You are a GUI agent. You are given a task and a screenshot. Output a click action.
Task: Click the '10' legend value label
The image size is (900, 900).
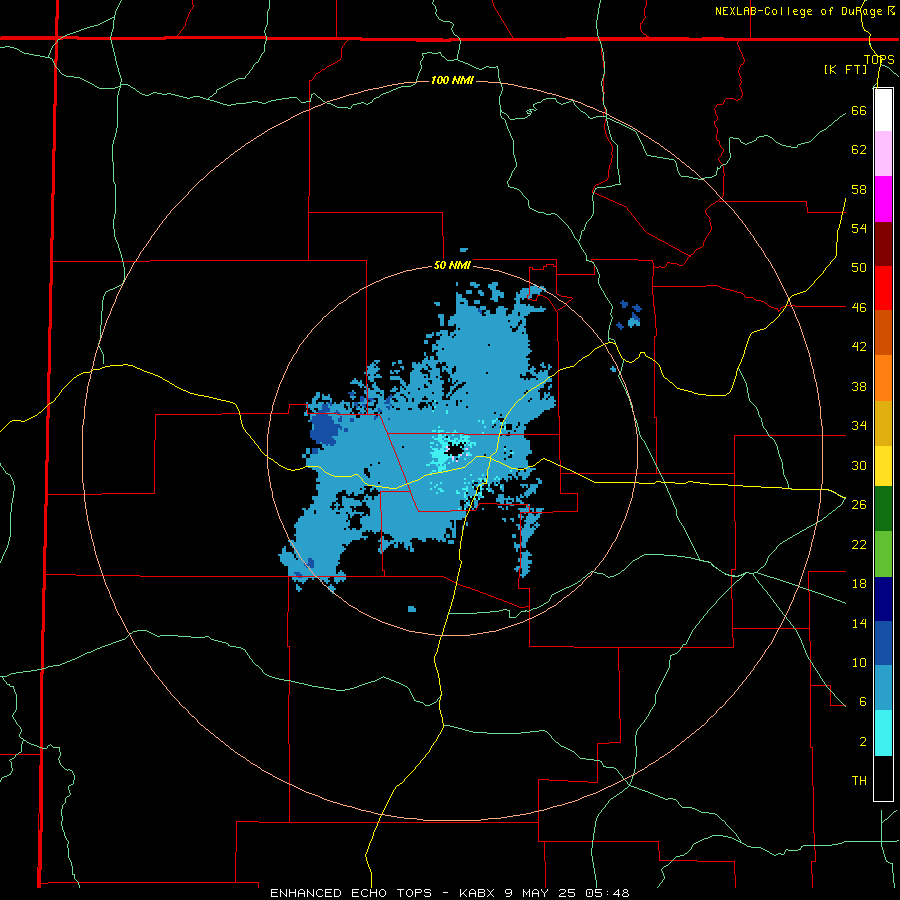tap(859, 662)
